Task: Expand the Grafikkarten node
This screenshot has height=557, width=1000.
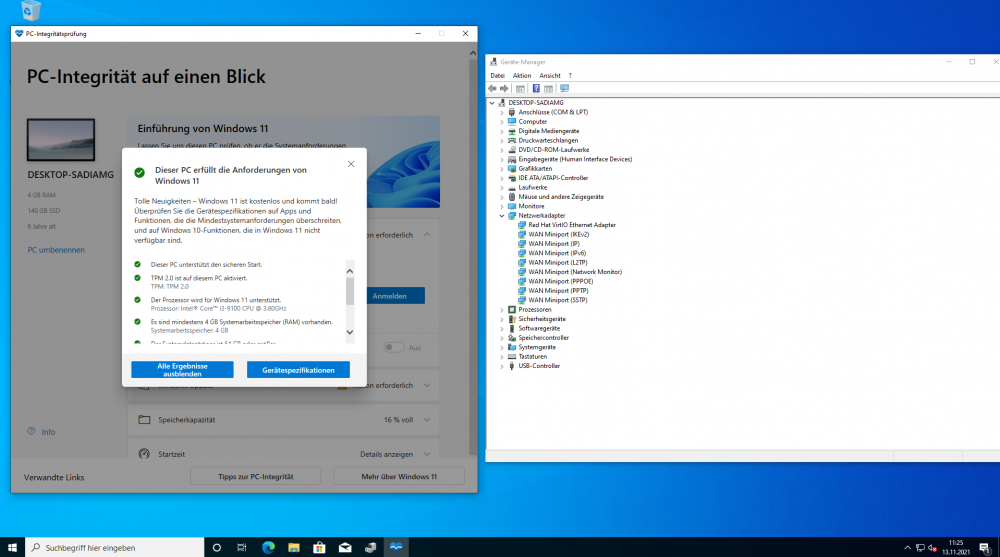Action: coord(502,169)
